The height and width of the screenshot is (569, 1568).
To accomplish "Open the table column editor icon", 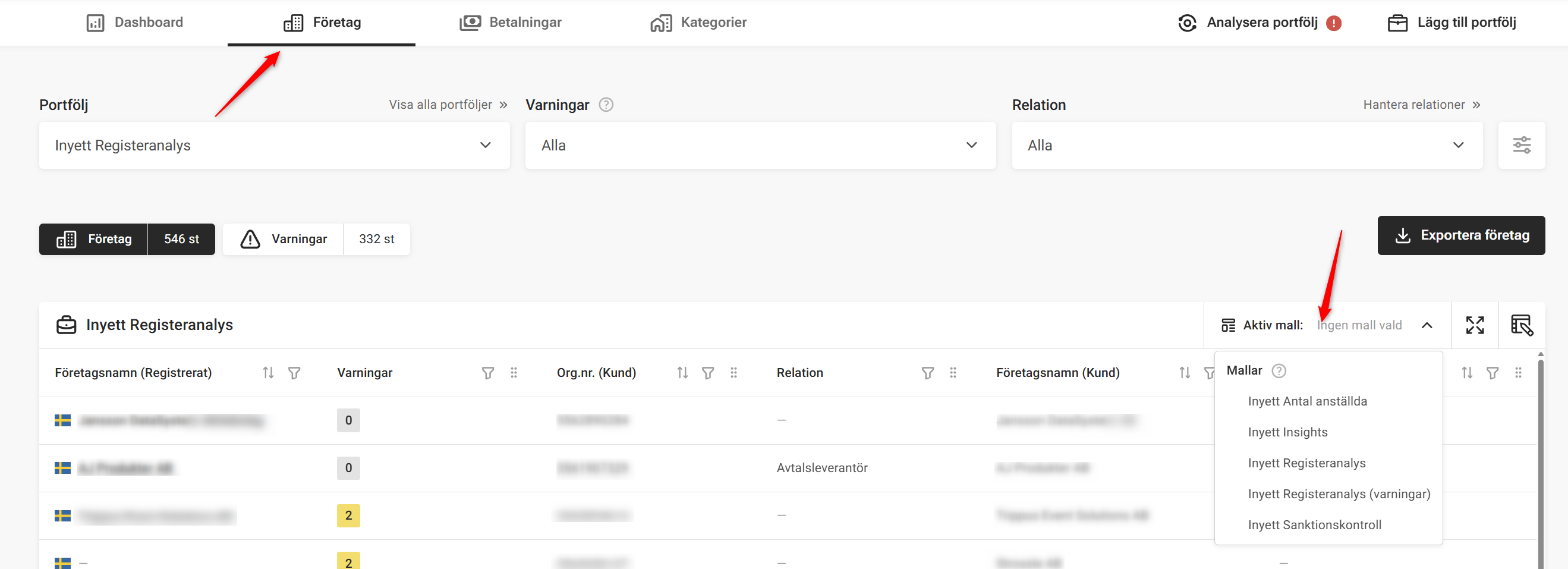I will click(x=1521, y=325).
